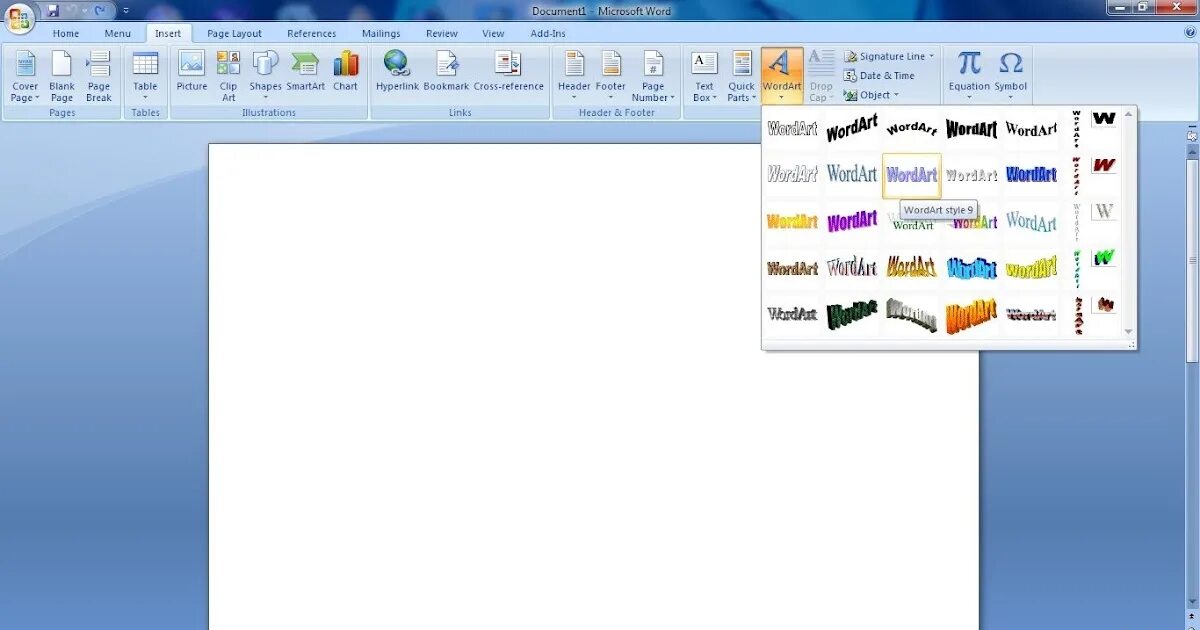Open the Table dropdown
Viewport: 1200px width, 630px height.
(x=145, y=76)
